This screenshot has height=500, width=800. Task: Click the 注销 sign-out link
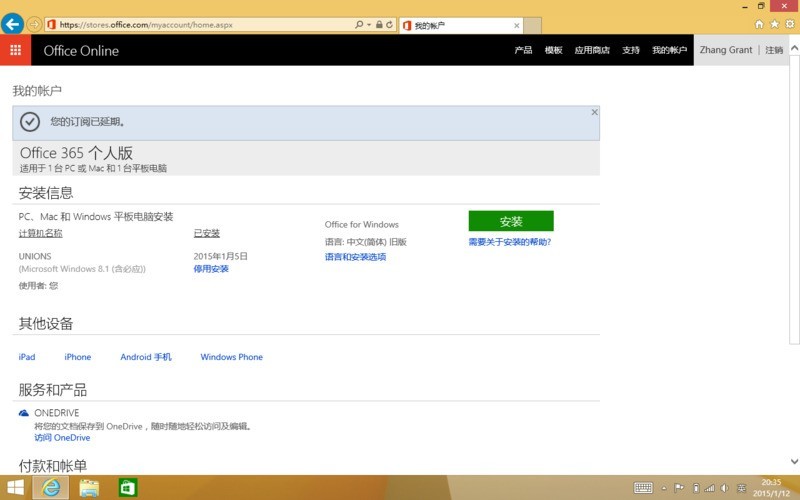click(x=774, y=50)
